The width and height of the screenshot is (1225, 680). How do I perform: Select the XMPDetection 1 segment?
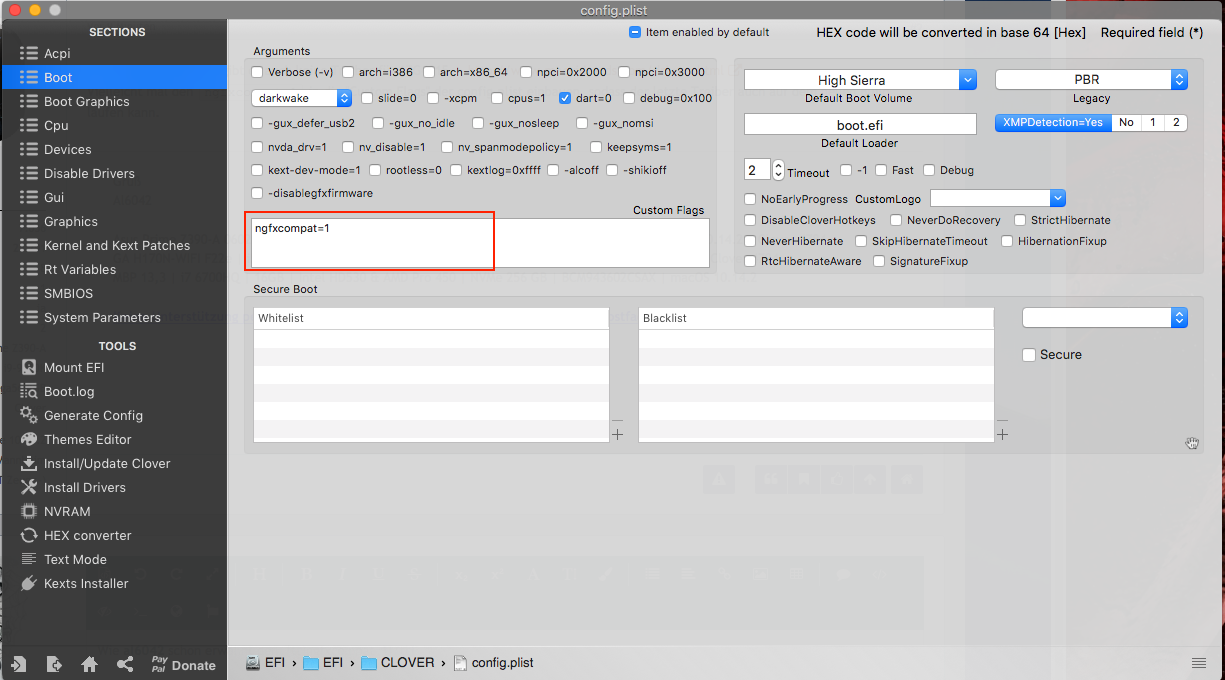[1152, 122]
